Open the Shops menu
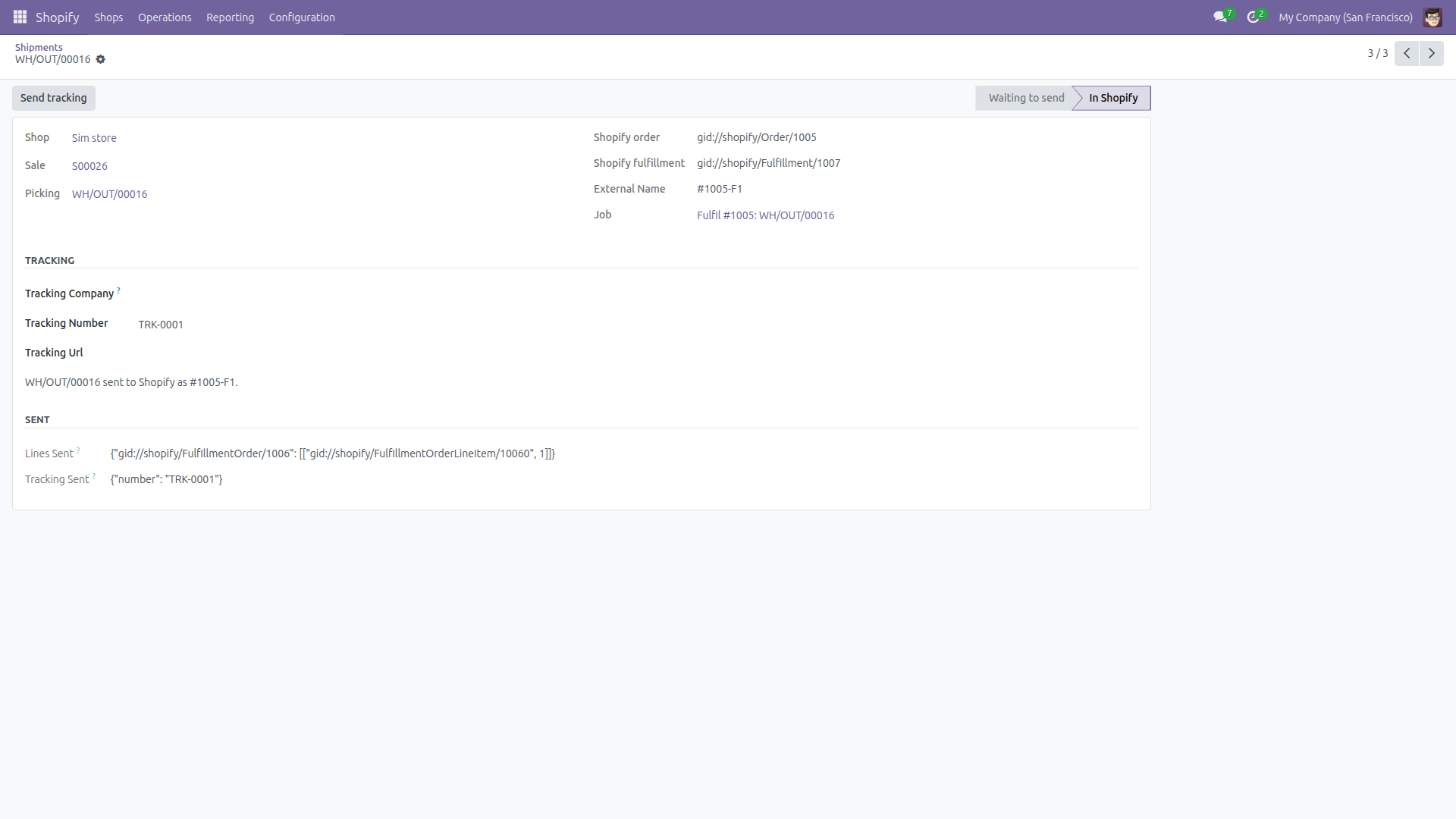This screenshot has height=819, width=1456. tap(108, 17)
